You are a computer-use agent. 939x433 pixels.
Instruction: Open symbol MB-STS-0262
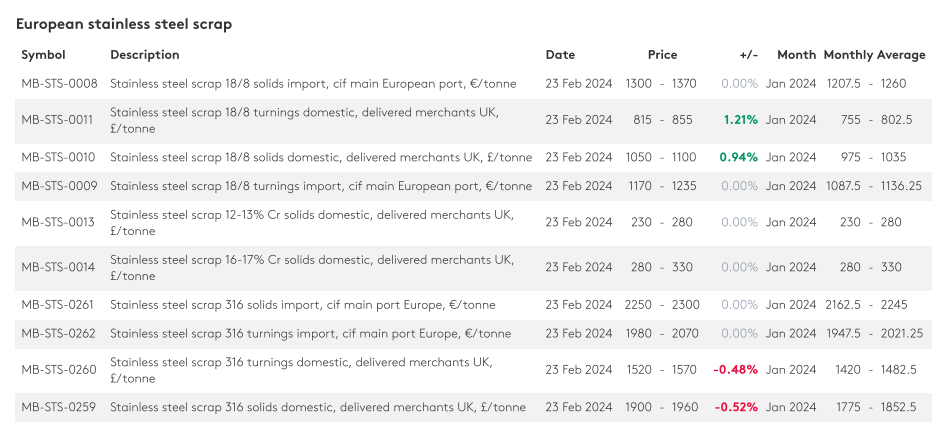coord(58,333)
